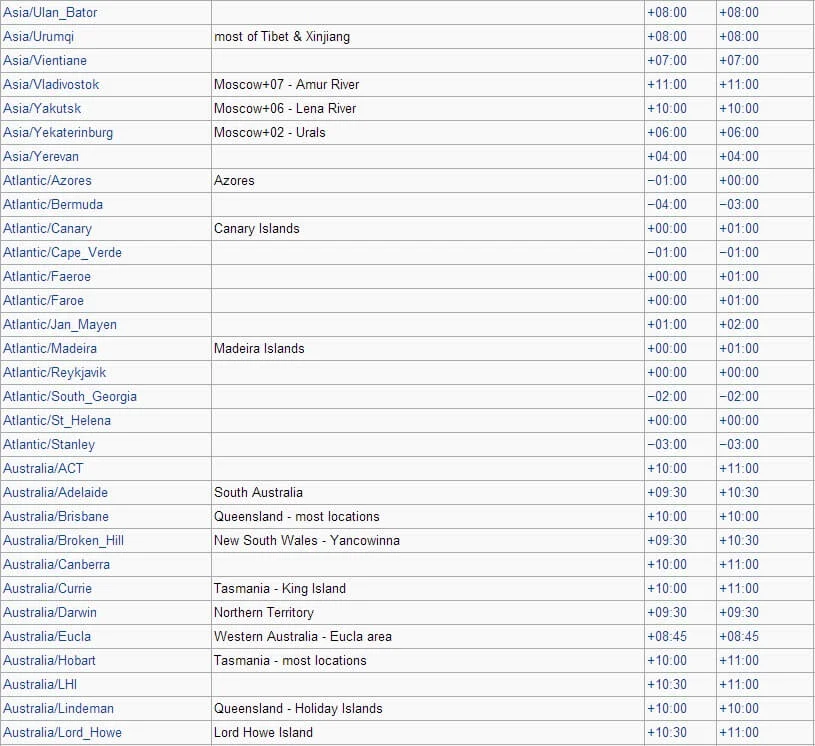Follow the Australia/Eucla link

47,636
